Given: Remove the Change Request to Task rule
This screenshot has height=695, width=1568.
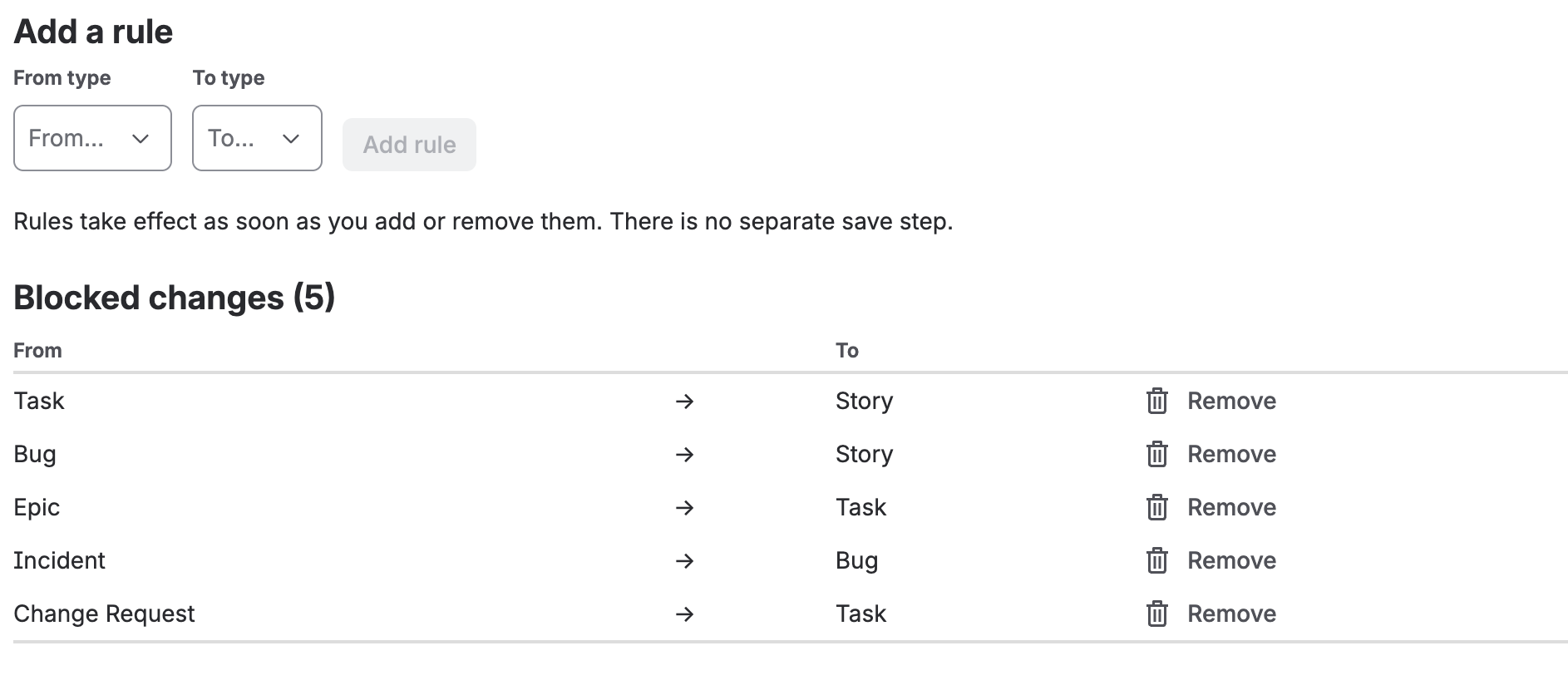Looking at the screenshot, I should (x=1211, y=614).
